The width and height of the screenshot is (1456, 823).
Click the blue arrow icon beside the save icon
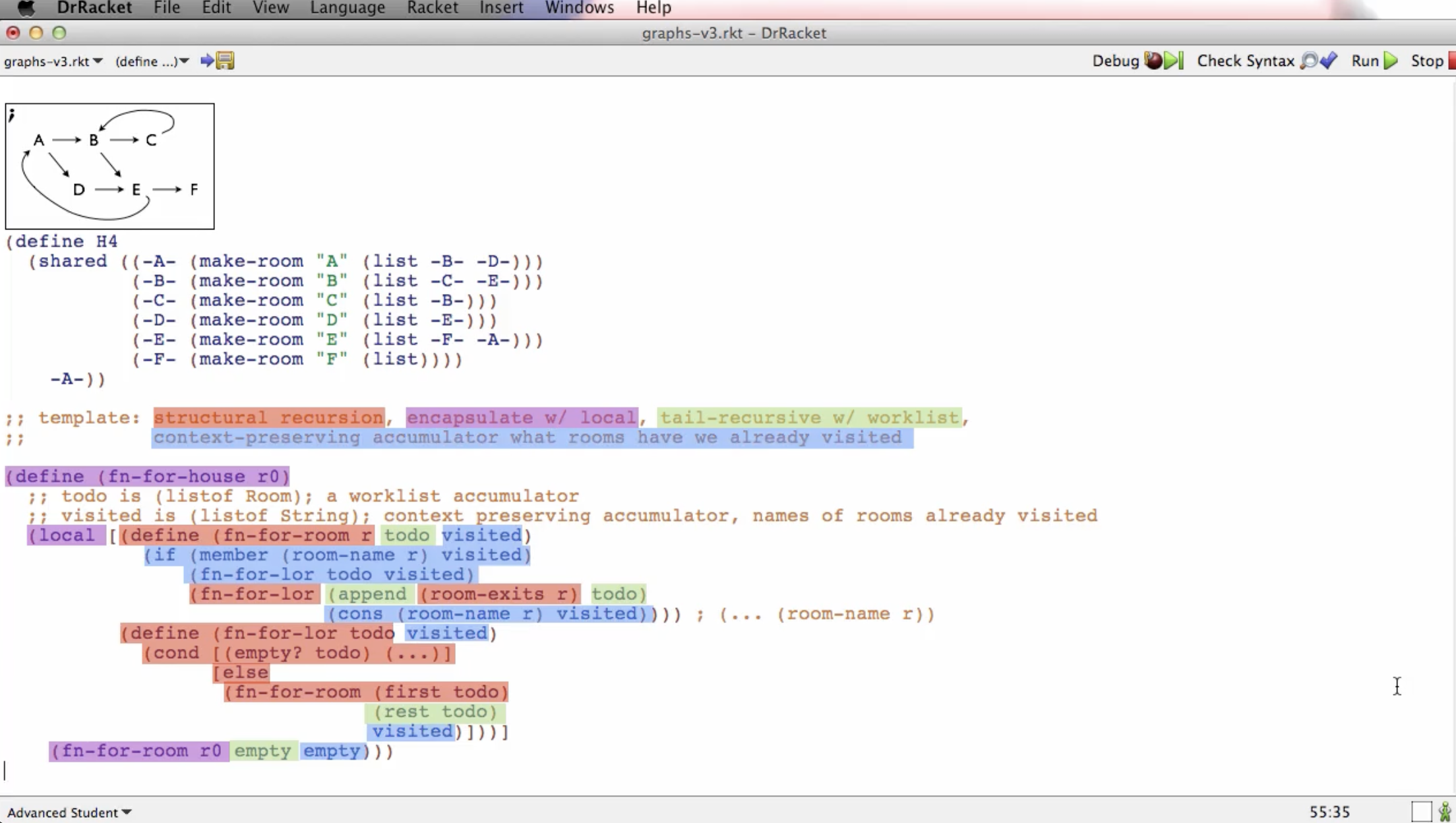[x=206, y=61]
